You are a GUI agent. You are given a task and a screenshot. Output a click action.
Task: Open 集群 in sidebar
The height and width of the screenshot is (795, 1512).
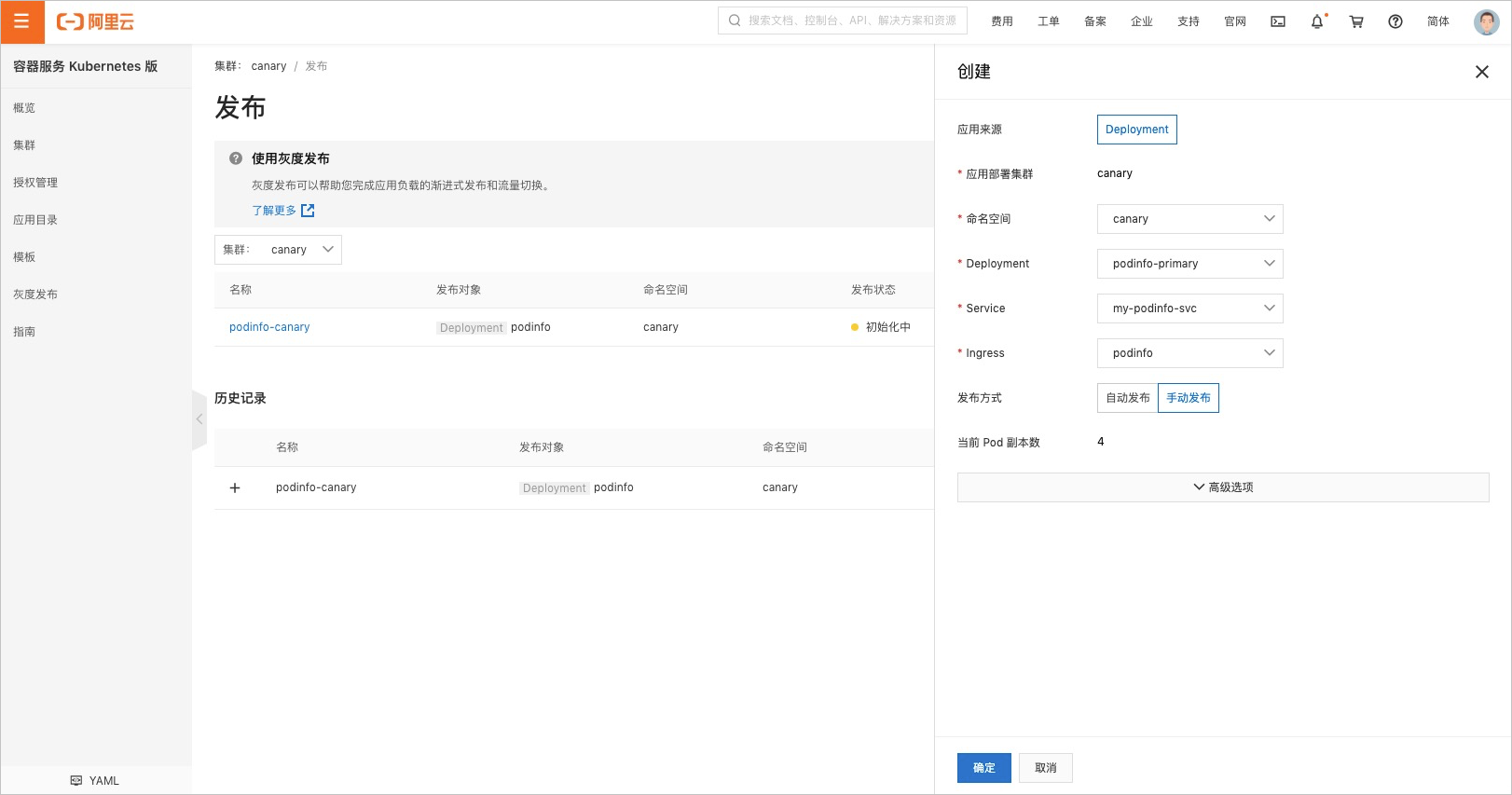[x=24, y=145]
